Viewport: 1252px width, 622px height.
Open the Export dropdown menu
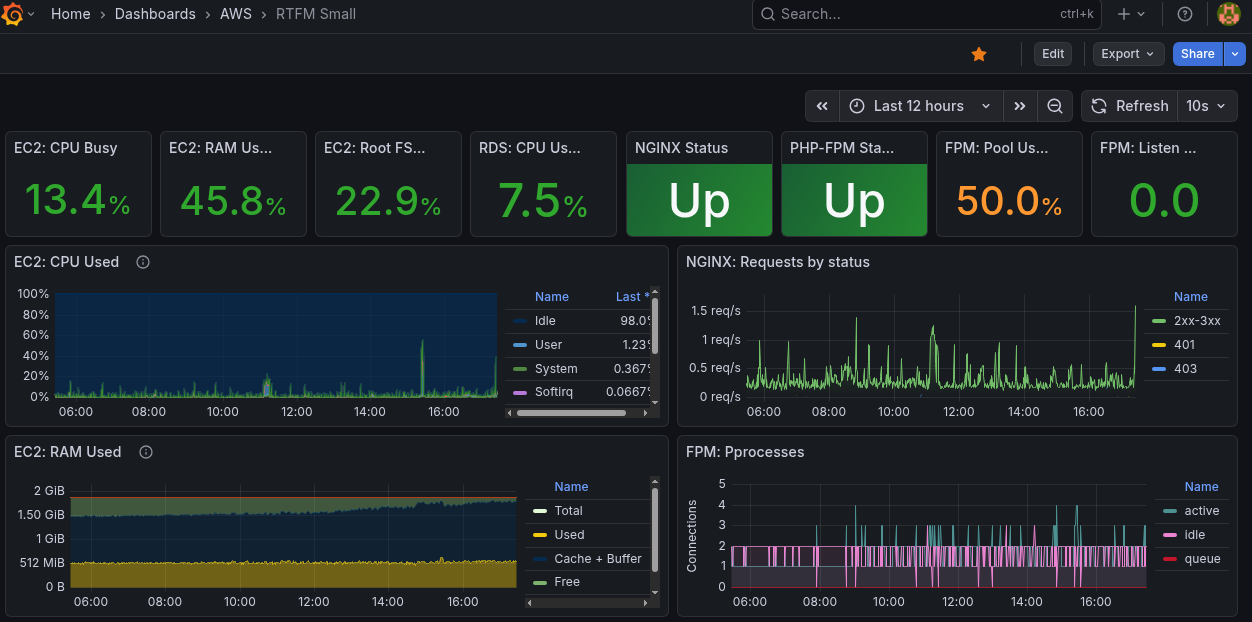click(x=1128, y=54)
